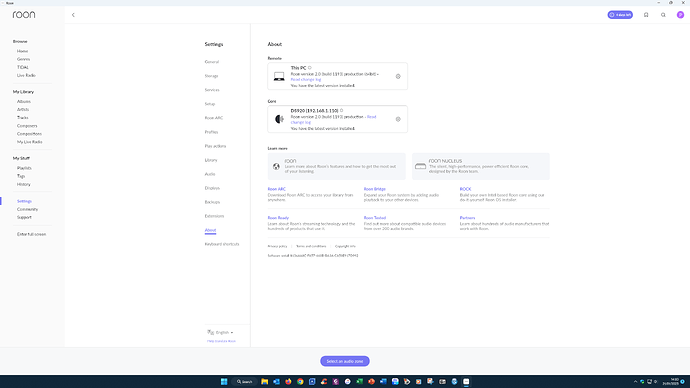
Task: Open the bookmarks icon in the header
Action: (x=646, y=15)
